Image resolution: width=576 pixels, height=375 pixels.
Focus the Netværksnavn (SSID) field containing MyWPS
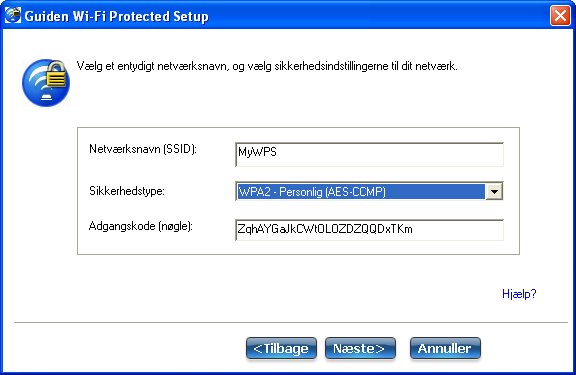point(369,155)
